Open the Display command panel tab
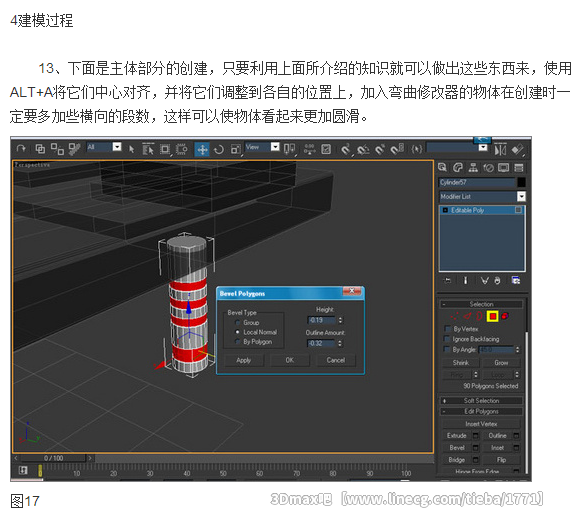This screenshot has width=583, height=518. pyautogui.click(x=503, y=168)
